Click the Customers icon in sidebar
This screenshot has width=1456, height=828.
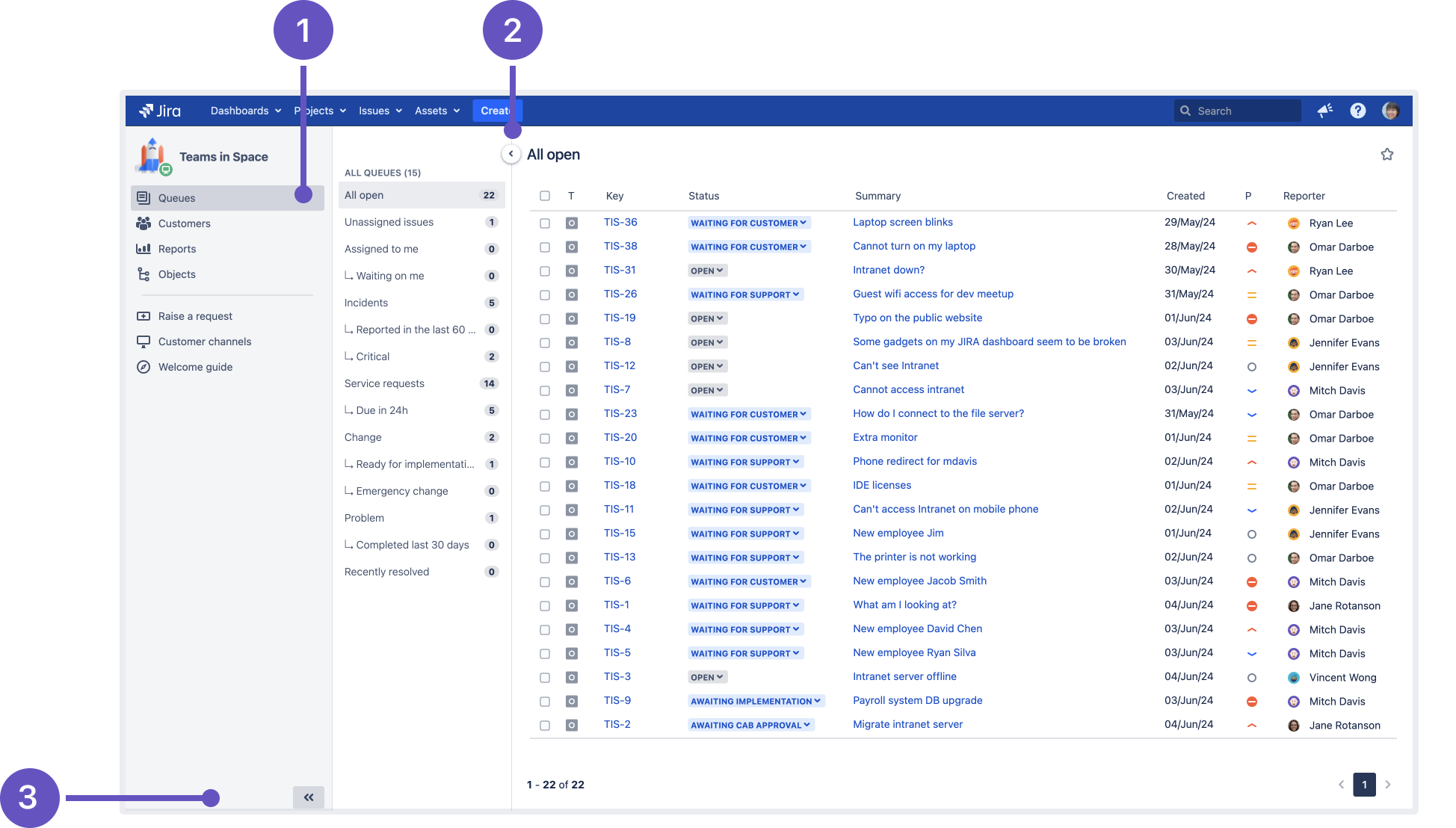(x=143, y=222)
